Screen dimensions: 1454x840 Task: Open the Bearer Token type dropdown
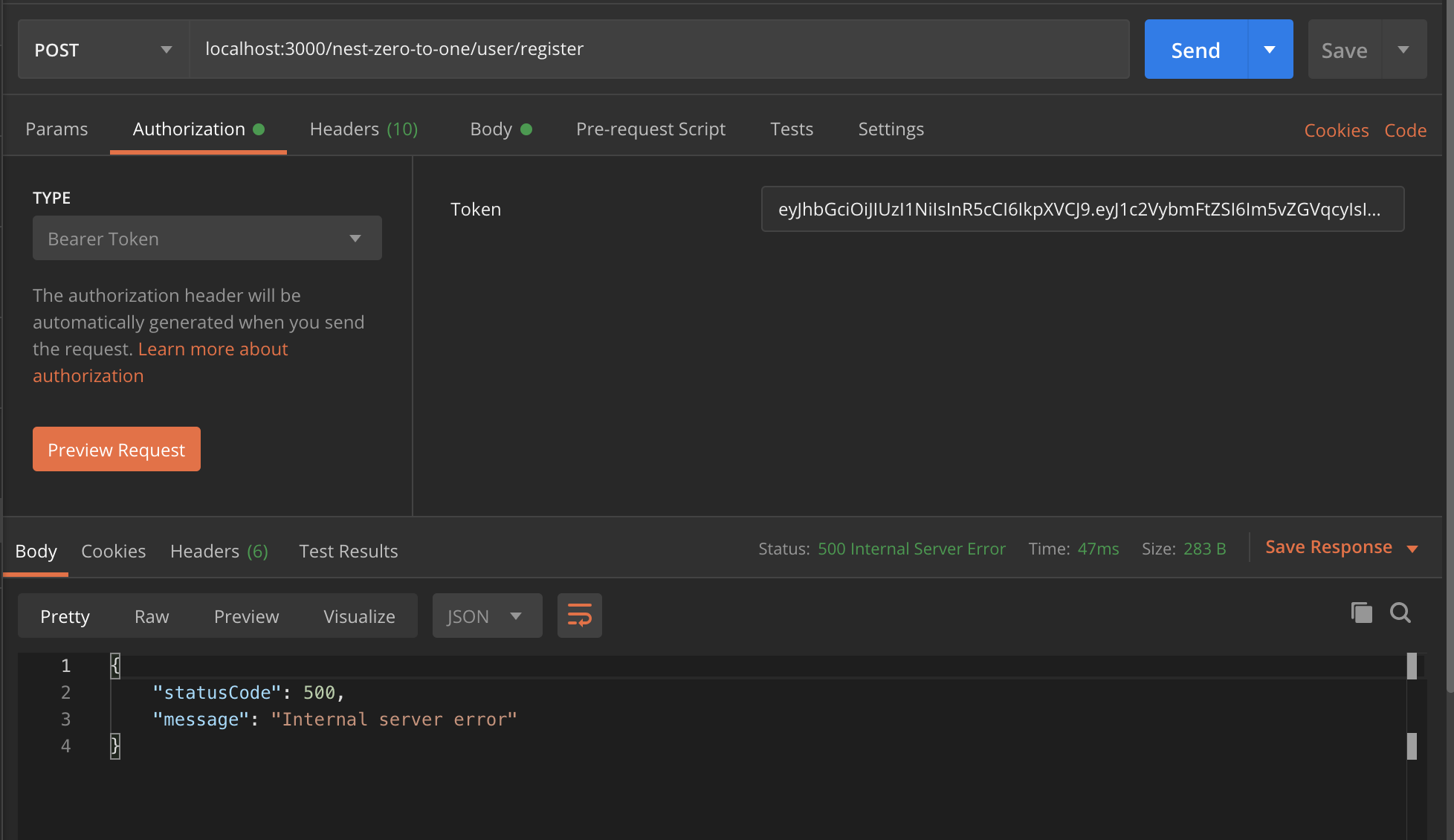(x=207, y=239)
